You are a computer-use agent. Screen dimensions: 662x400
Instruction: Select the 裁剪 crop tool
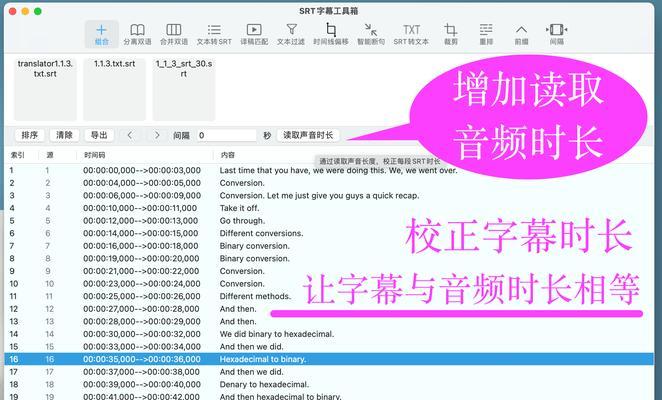tap(450, 34)
